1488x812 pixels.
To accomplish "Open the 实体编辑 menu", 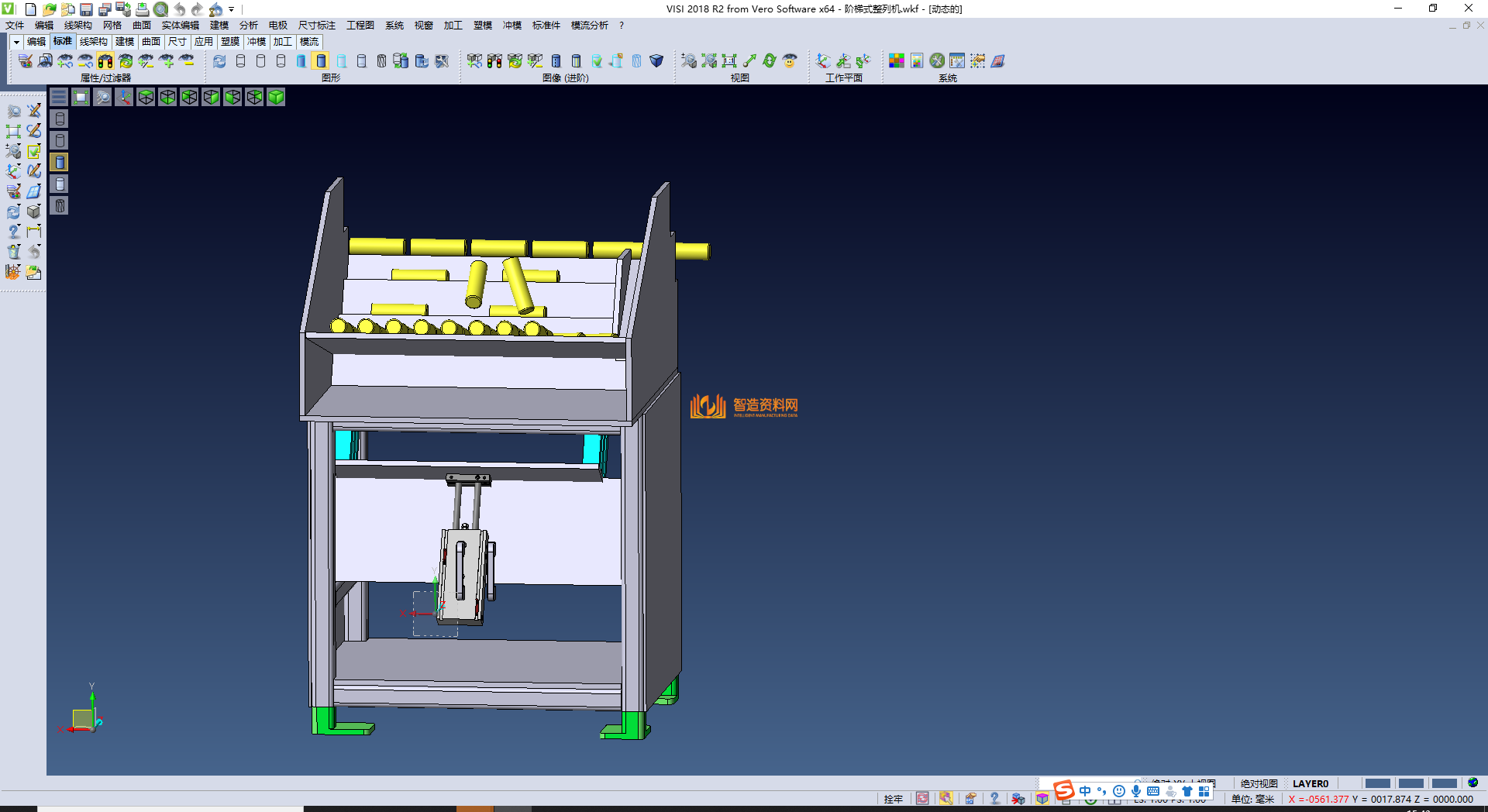I will click(180, 26).
